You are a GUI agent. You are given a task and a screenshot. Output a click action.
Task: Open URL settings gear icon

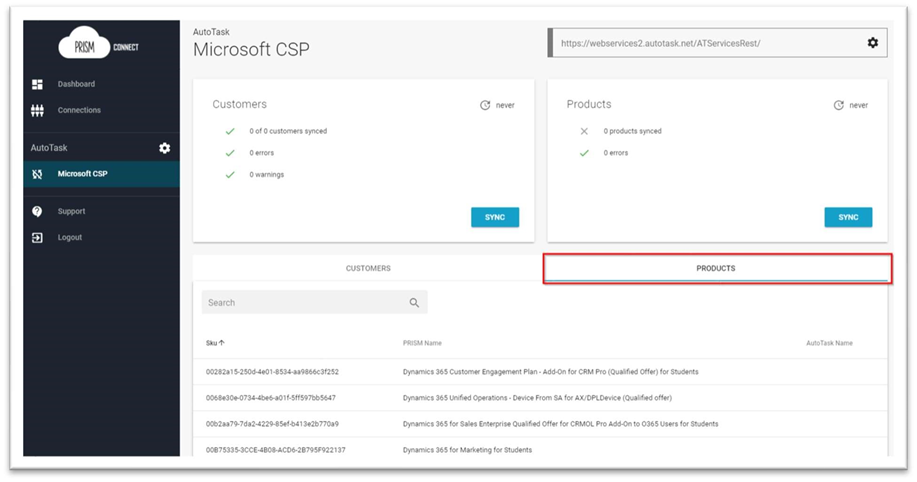coord(872,43)
